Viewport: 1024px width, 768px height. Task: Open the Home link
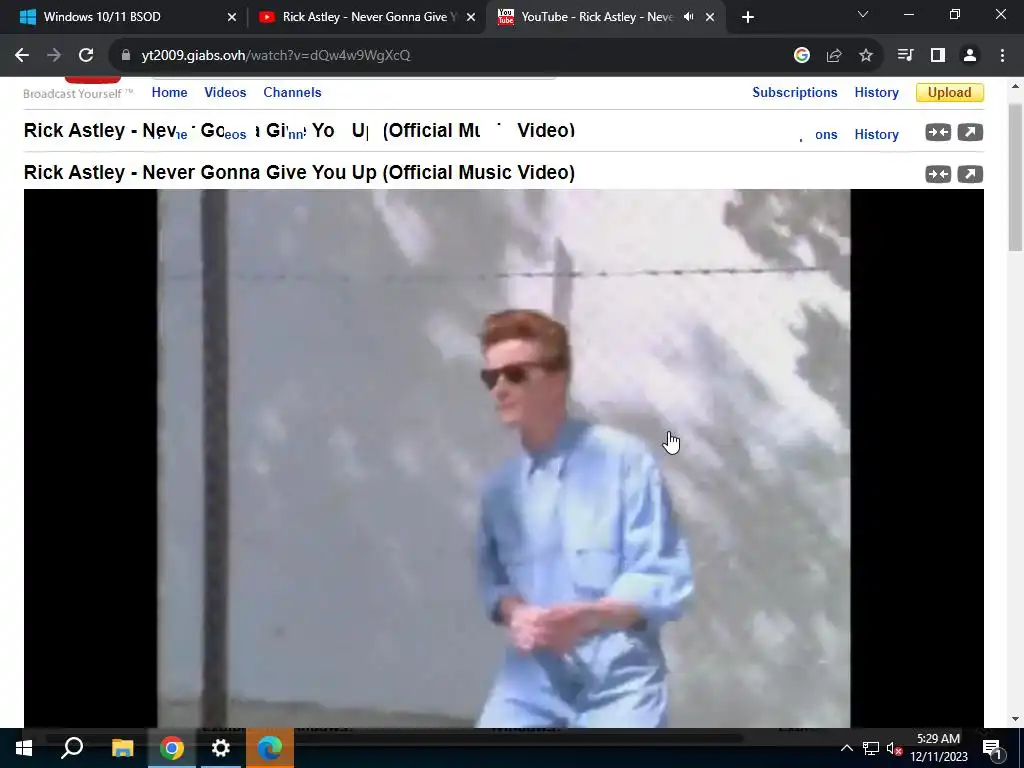[x=169, y=93]
